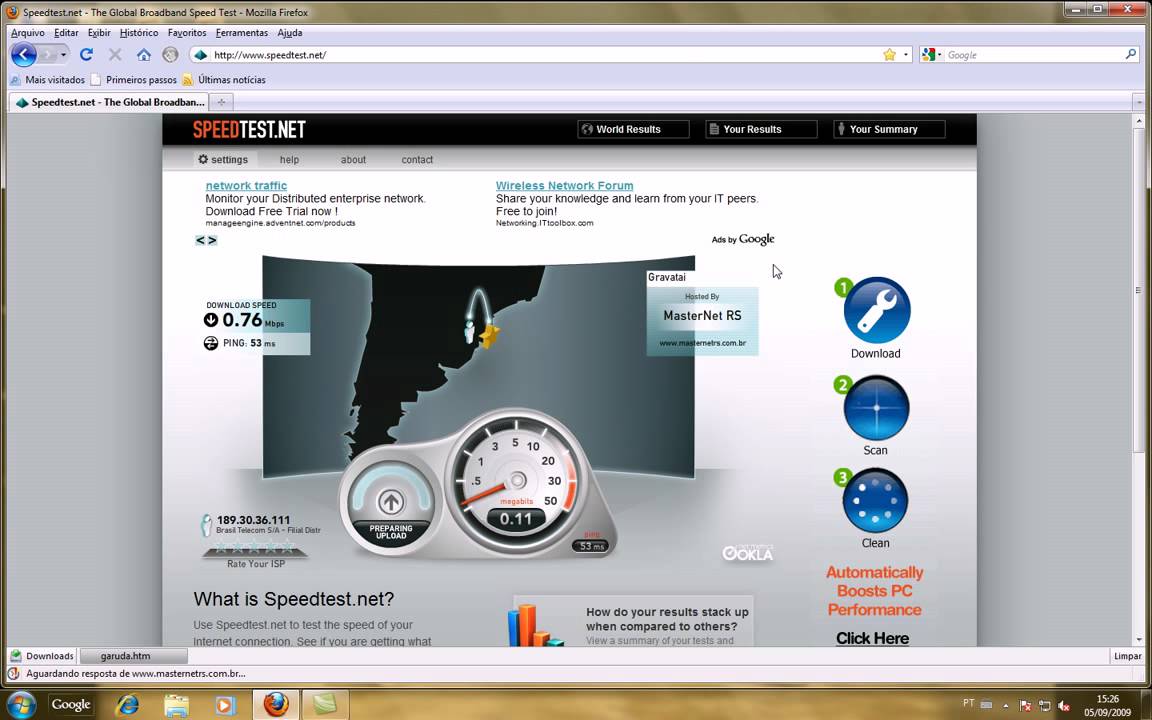Open the Arquivo menu
The image size is (1152, 720).
click(28, 33)
